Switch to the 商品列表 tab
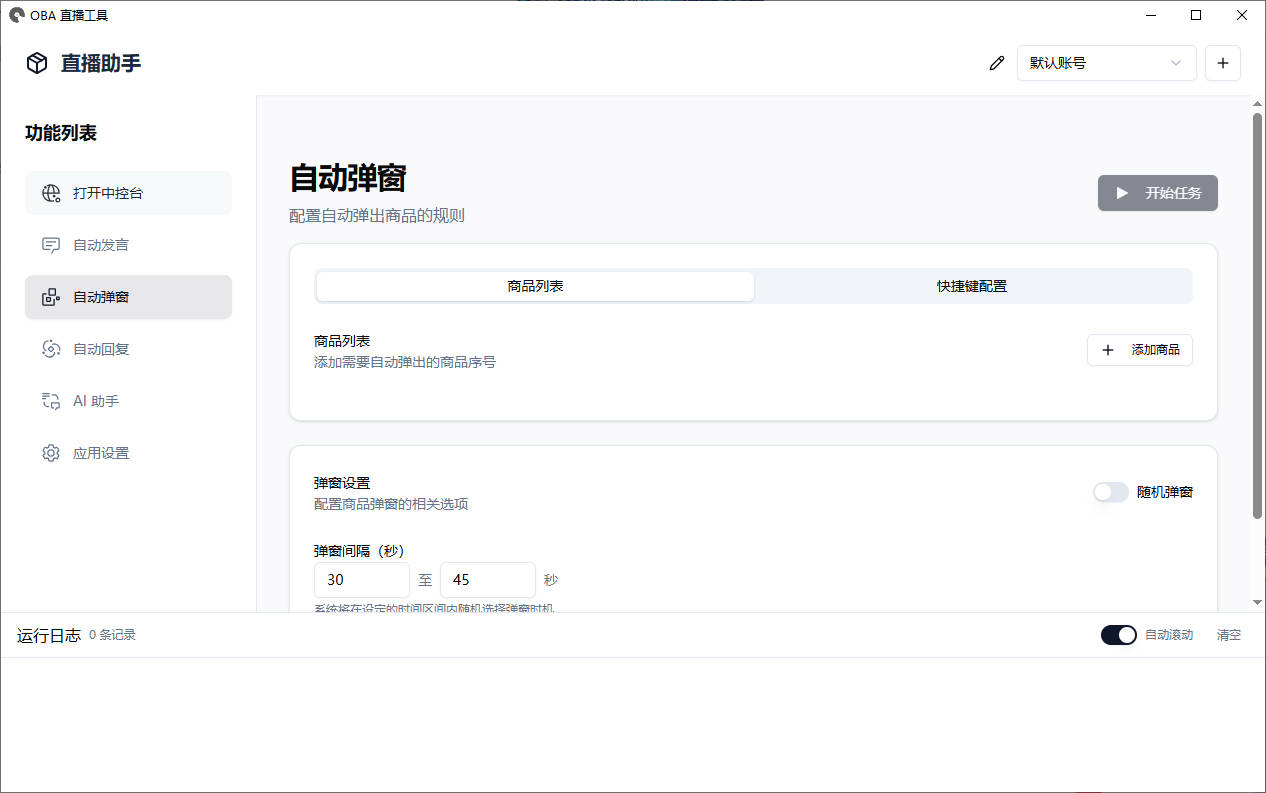 pos(535,286)
